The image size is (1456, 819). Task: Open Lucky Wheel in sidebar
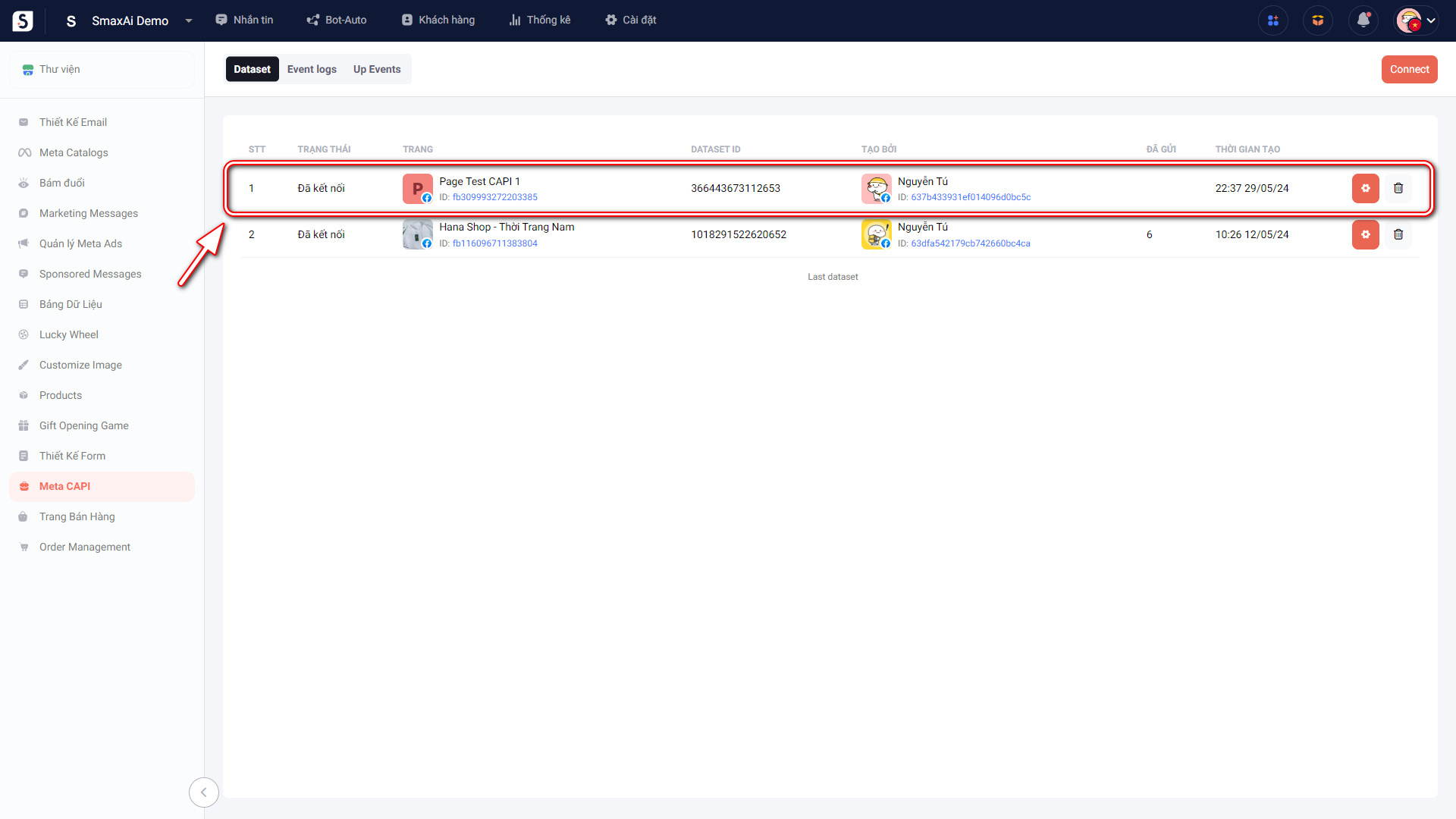pyautogui.click(x=69, y=334)
